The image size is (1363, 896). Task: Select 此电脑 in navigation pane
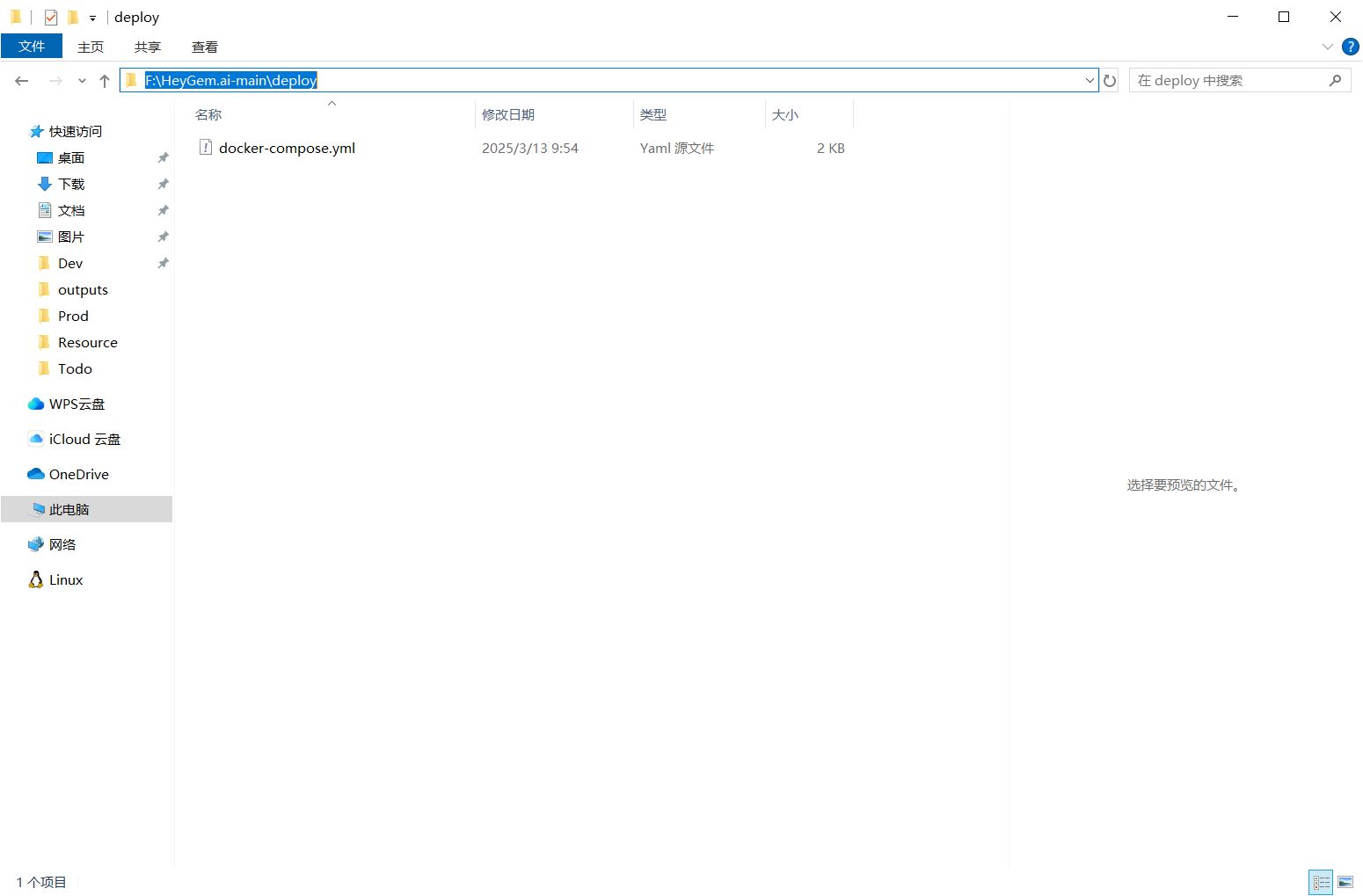(x=86, y=509)
